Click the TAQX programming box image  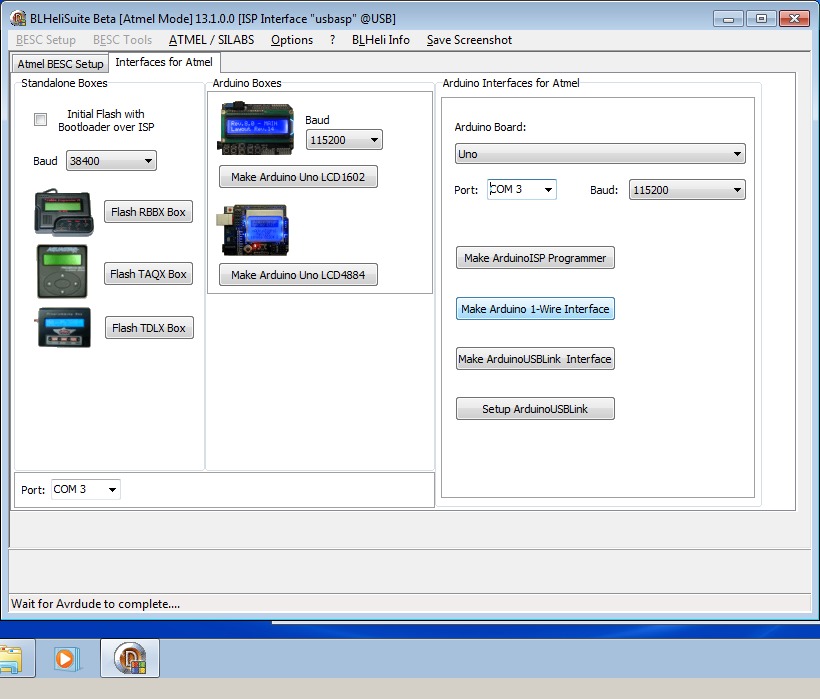(62, 271)
